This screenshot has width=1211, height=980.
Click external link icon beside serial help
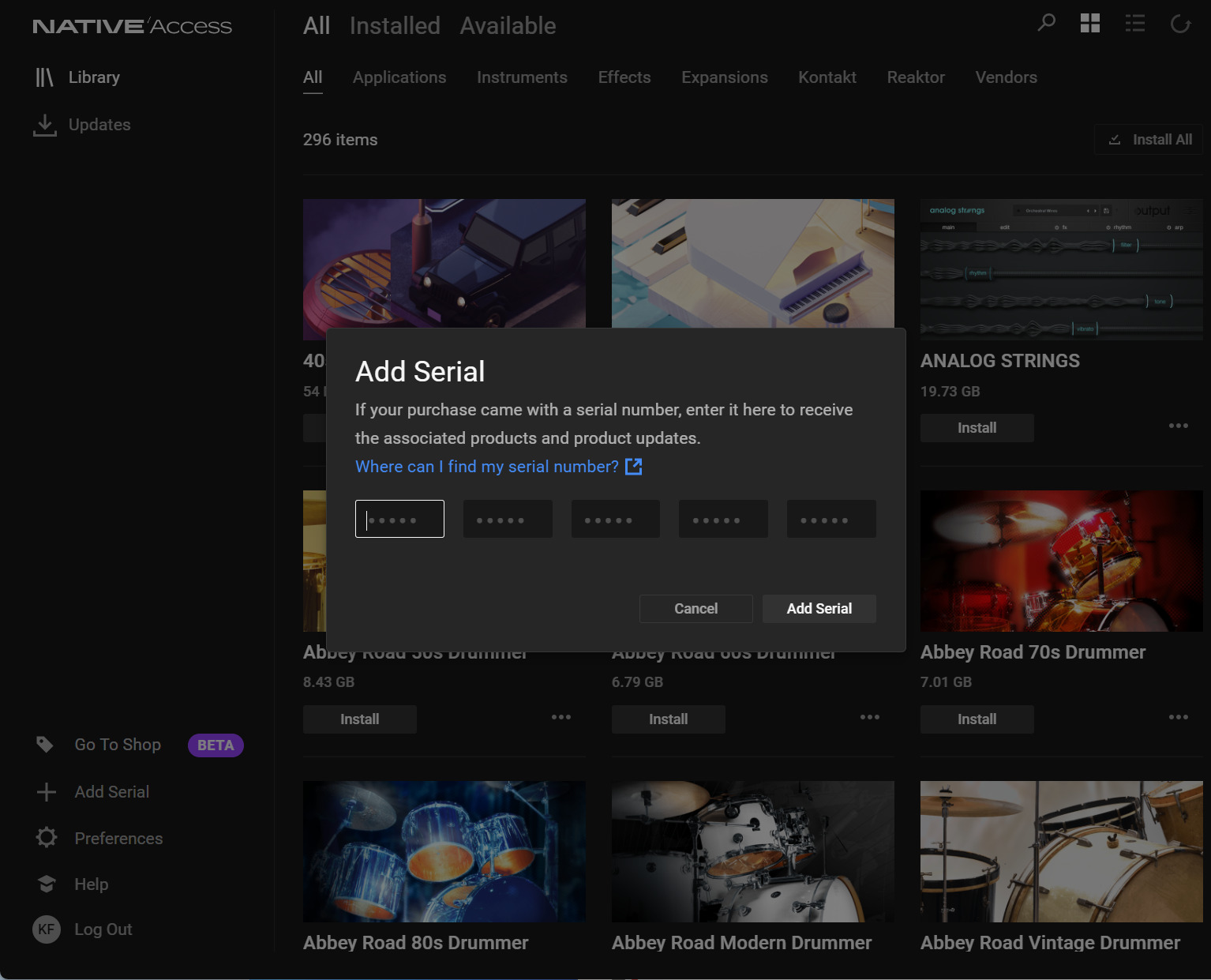(634, 467)
